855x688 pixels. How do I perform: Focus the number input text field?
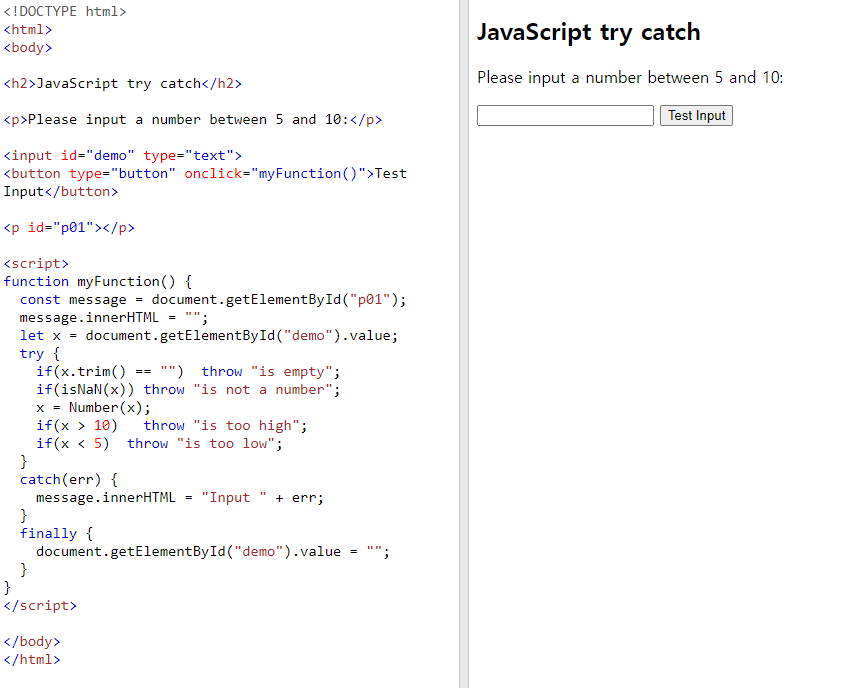click(x=565, y=116)
